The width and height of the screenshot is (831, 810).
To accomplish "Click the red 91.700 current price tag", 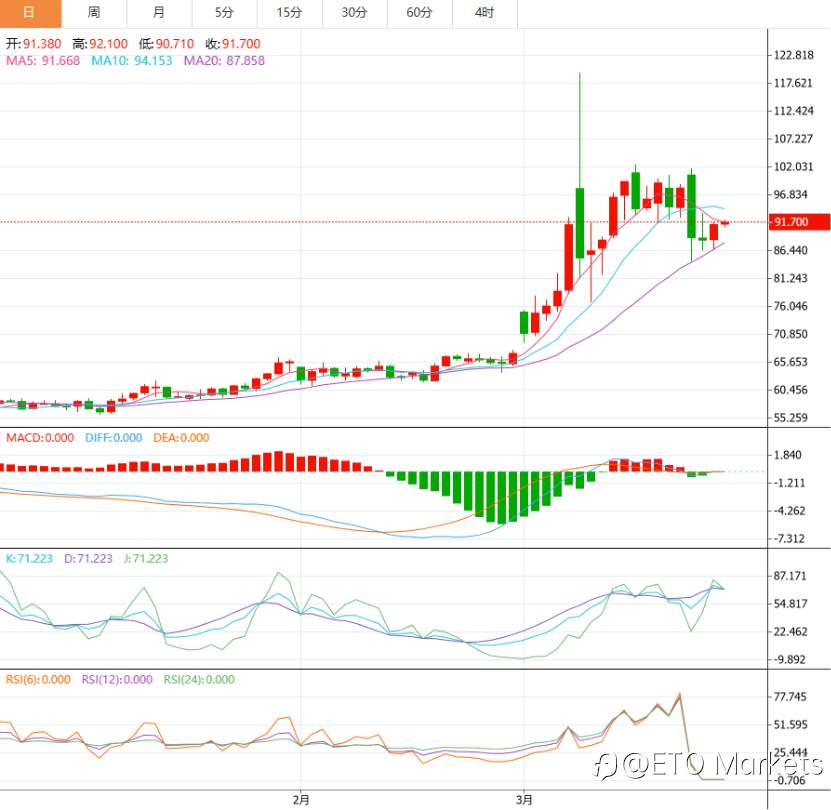I will pyautogui.click(x=799, y=222).
